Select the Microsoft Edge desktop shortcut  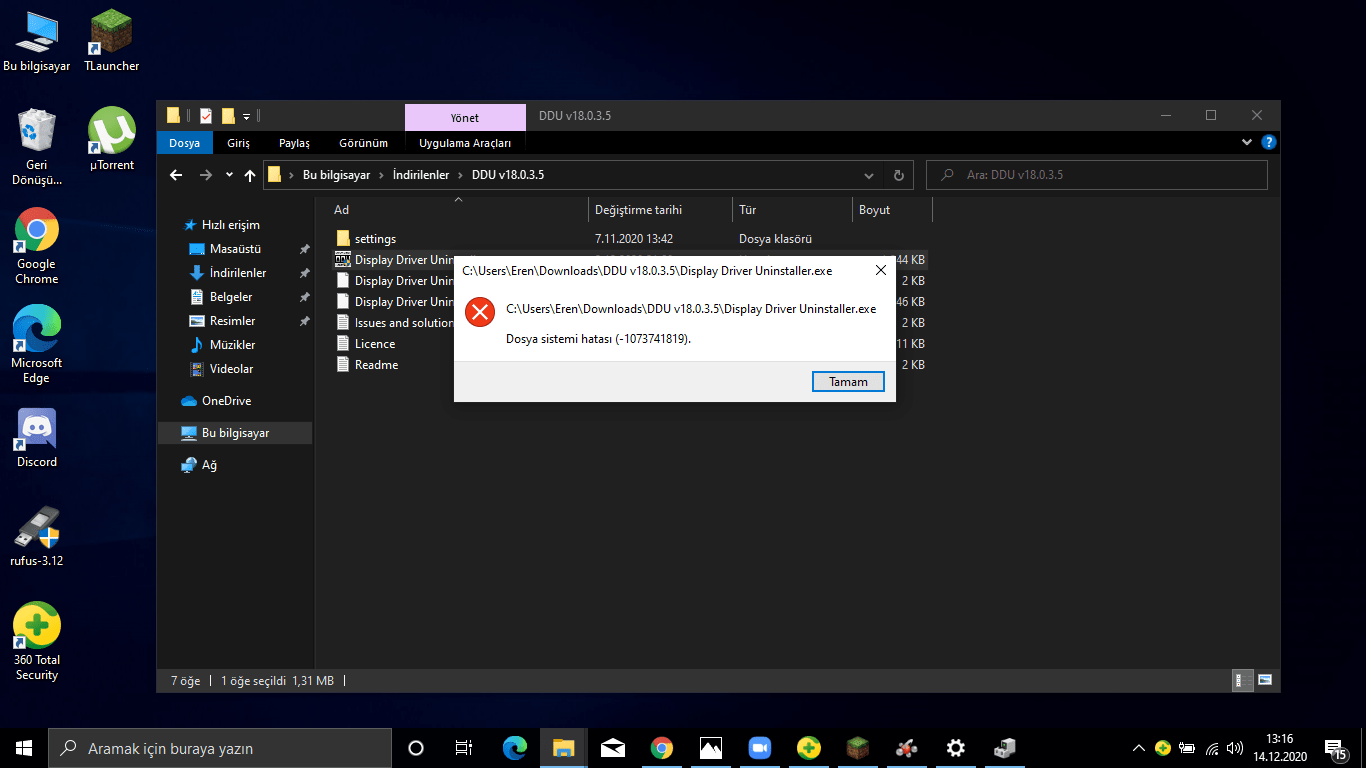[x=37, y=344]
